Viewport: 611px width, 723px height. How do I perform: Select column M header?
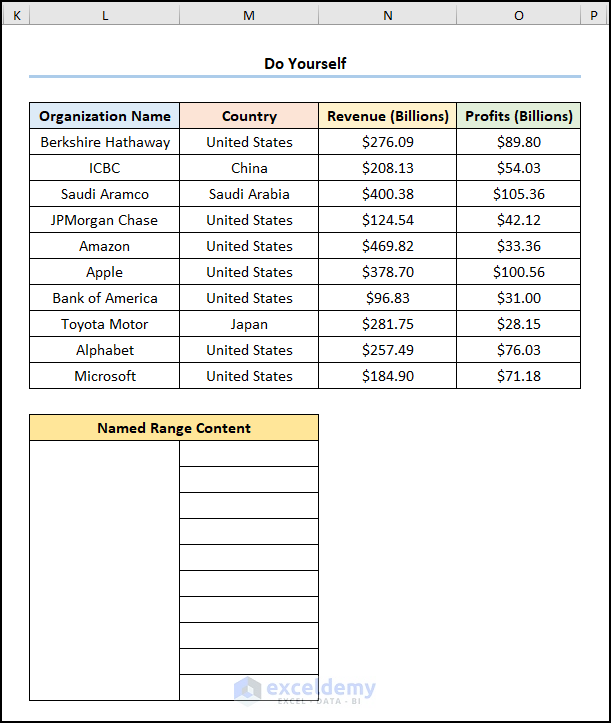249,16
